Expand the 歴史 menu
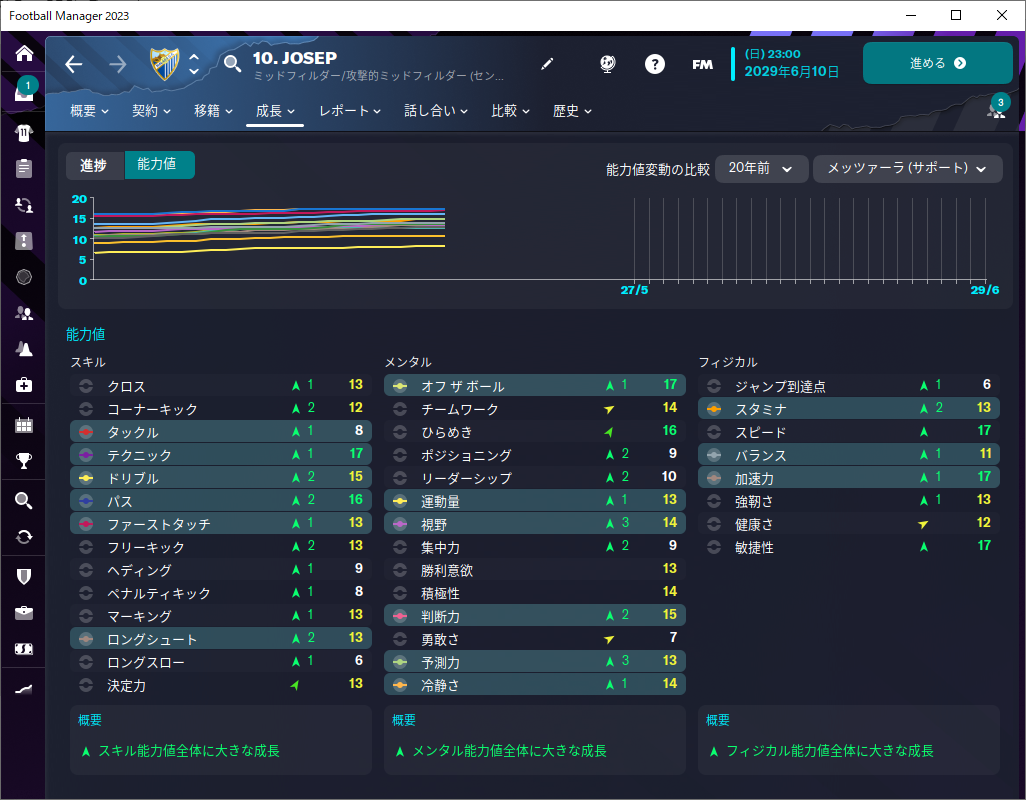The image size is (1026, 800). click(572, 111)
